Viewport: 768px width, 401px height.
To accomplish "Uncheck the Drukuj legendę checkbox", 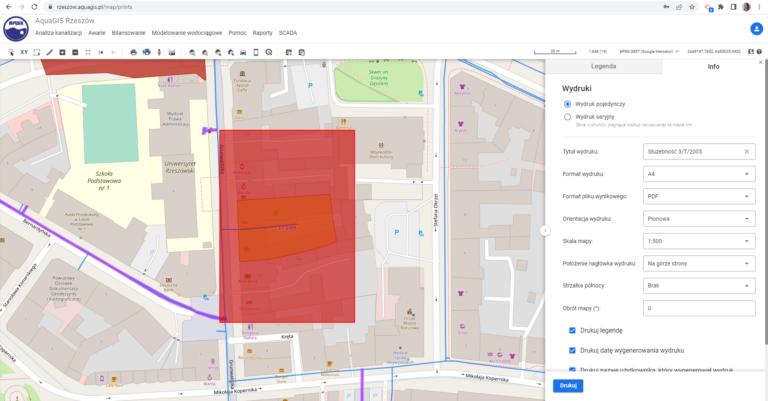I will 572,330.
